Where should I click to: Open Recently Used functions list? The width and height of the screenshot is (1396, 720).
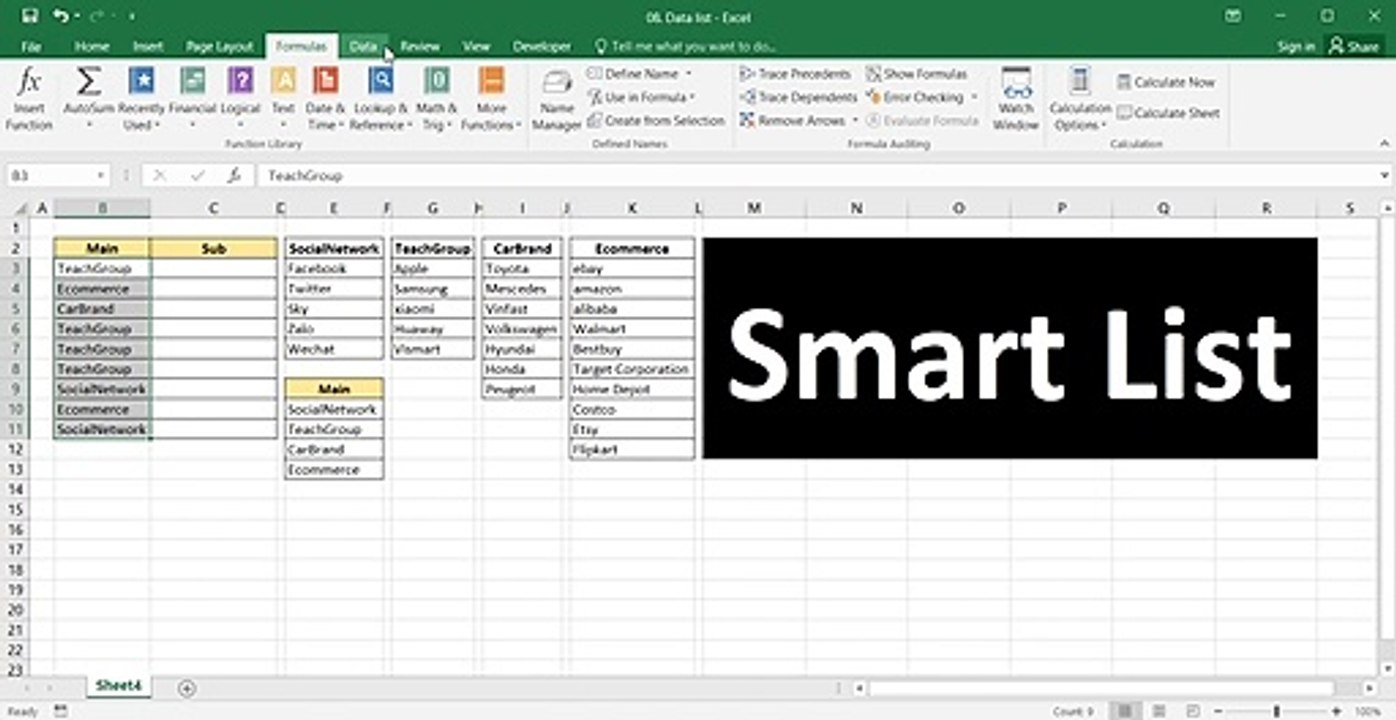[141, 99]
